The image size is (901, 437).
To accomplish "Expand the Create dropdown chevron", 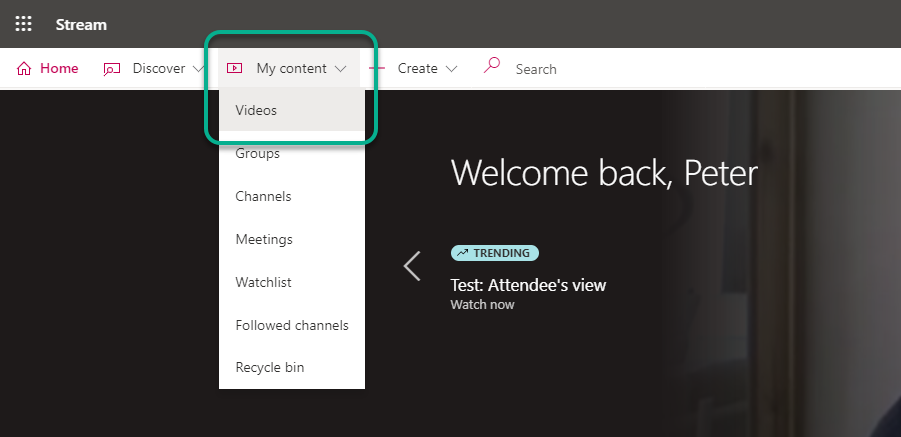I will click(x=452, y=69).
